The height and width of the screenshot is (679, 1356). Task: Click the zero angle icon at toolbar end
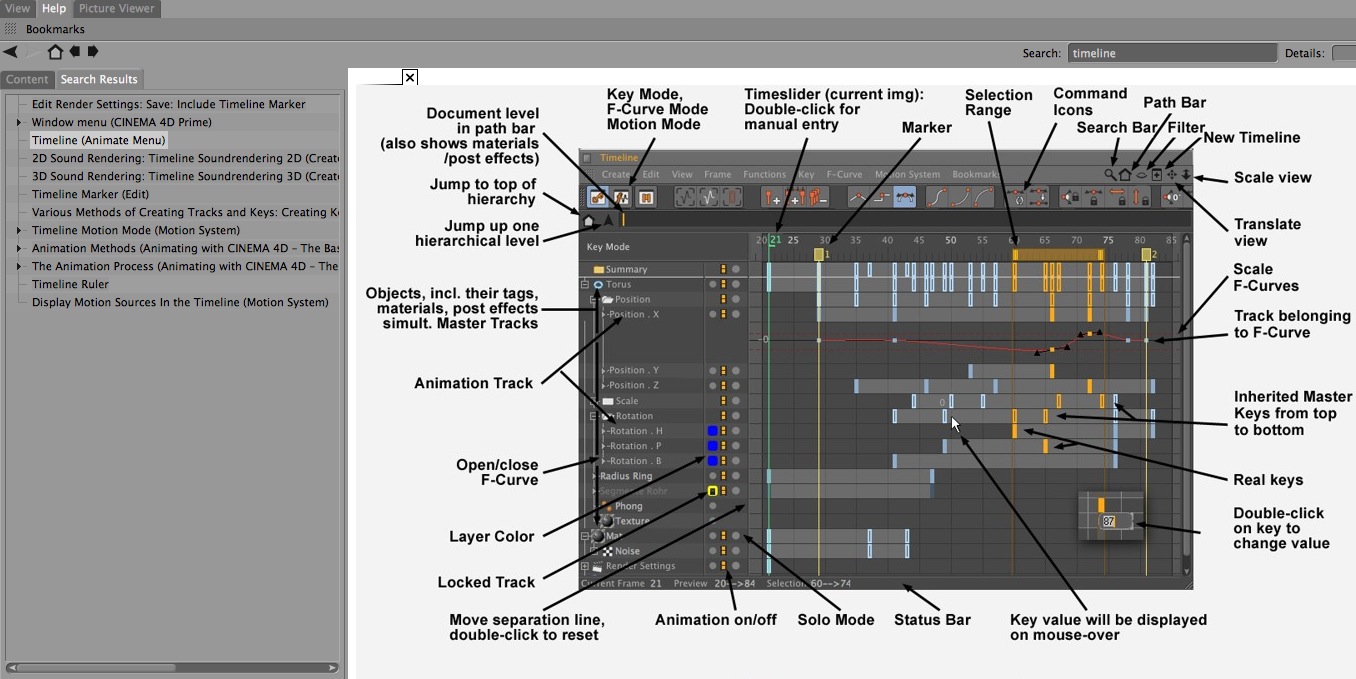[x=1170, y=197]
